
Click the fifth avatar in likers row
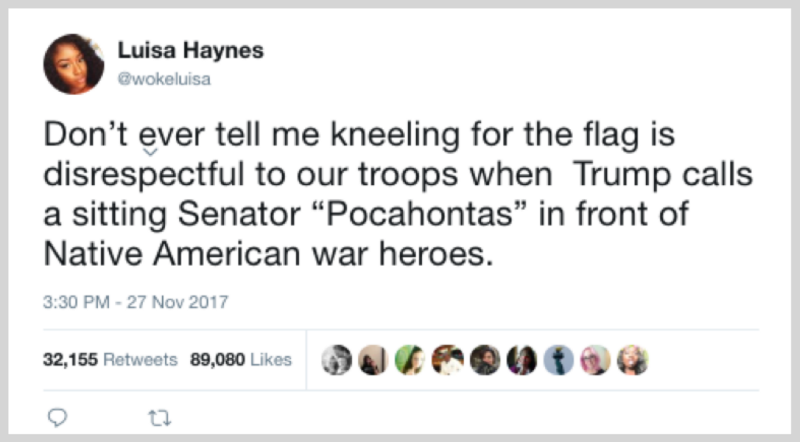[x=486, y=359]
